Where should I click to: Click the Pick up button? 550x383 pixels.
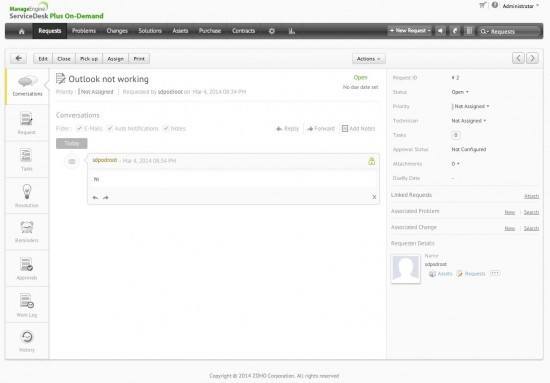[x=89, y=59]
